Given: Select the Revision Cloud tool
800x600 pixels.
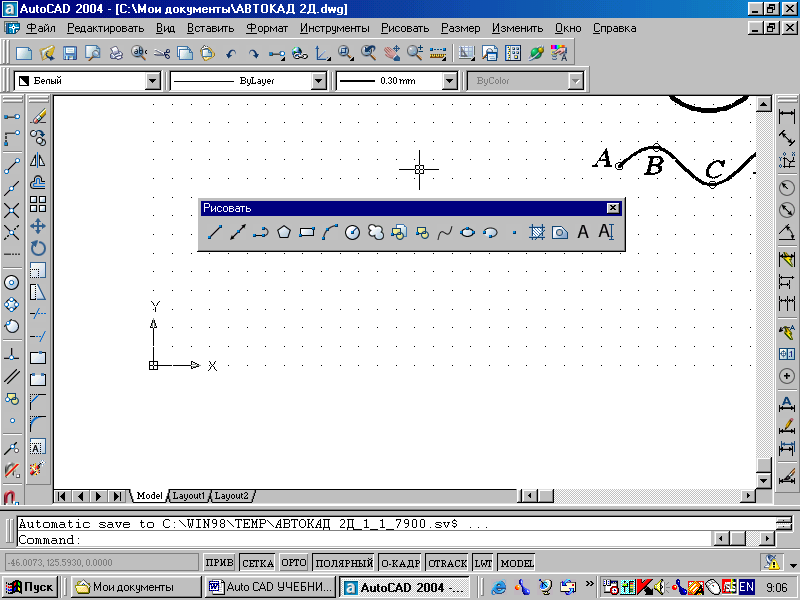Looking at the screenshot, I should (x=376, y=233).
